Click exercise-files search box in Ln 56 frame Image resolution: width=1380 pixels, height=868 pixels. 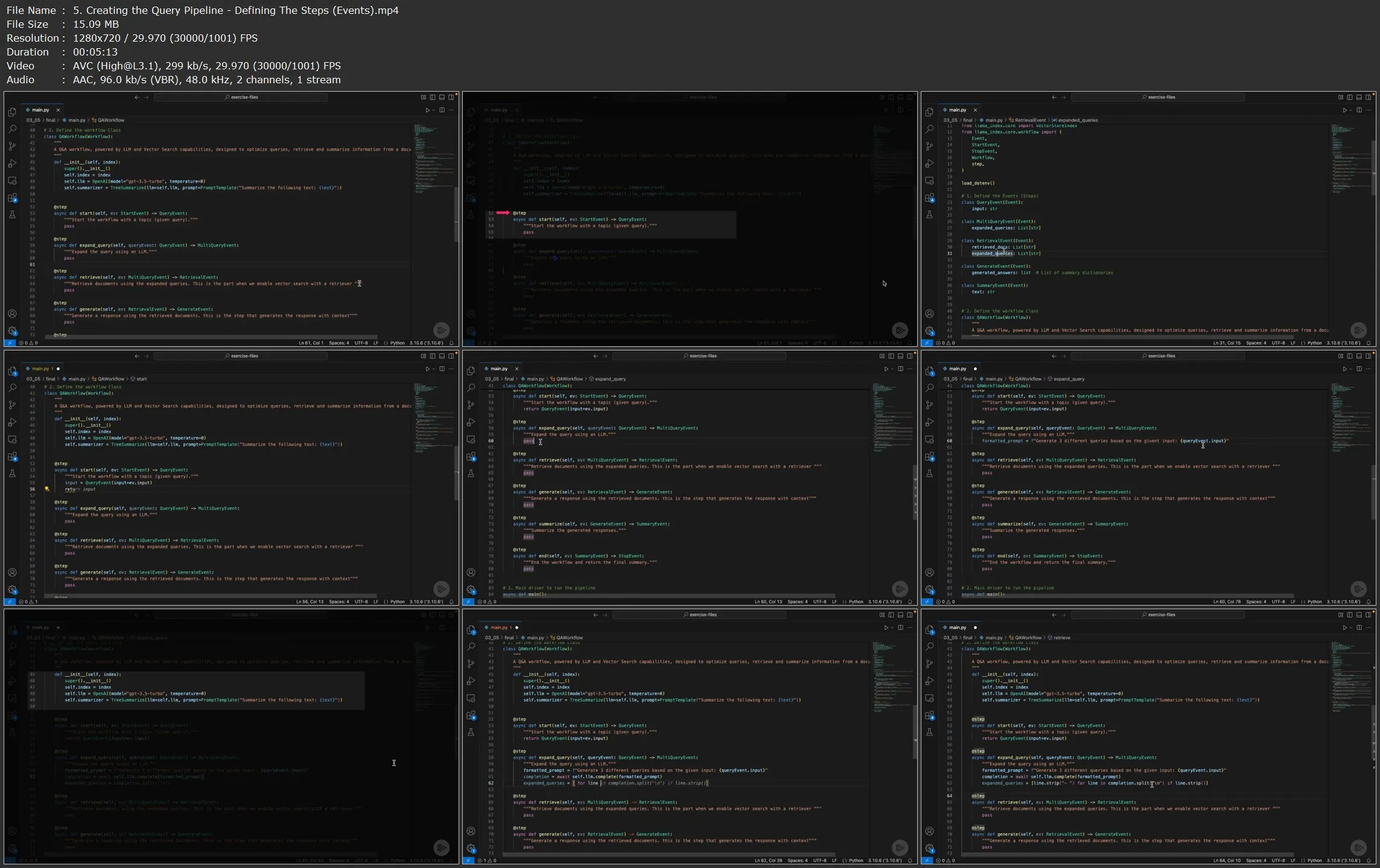click(241, 356)
